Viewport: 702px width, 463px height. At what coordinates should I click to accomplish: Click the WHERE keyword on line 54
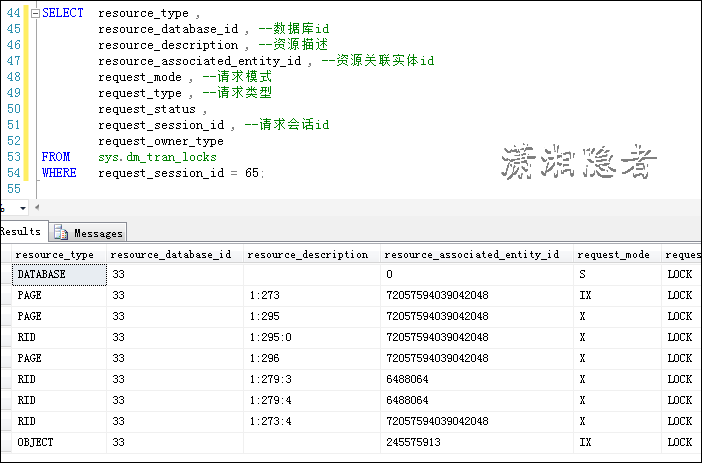tap(59, 173)
